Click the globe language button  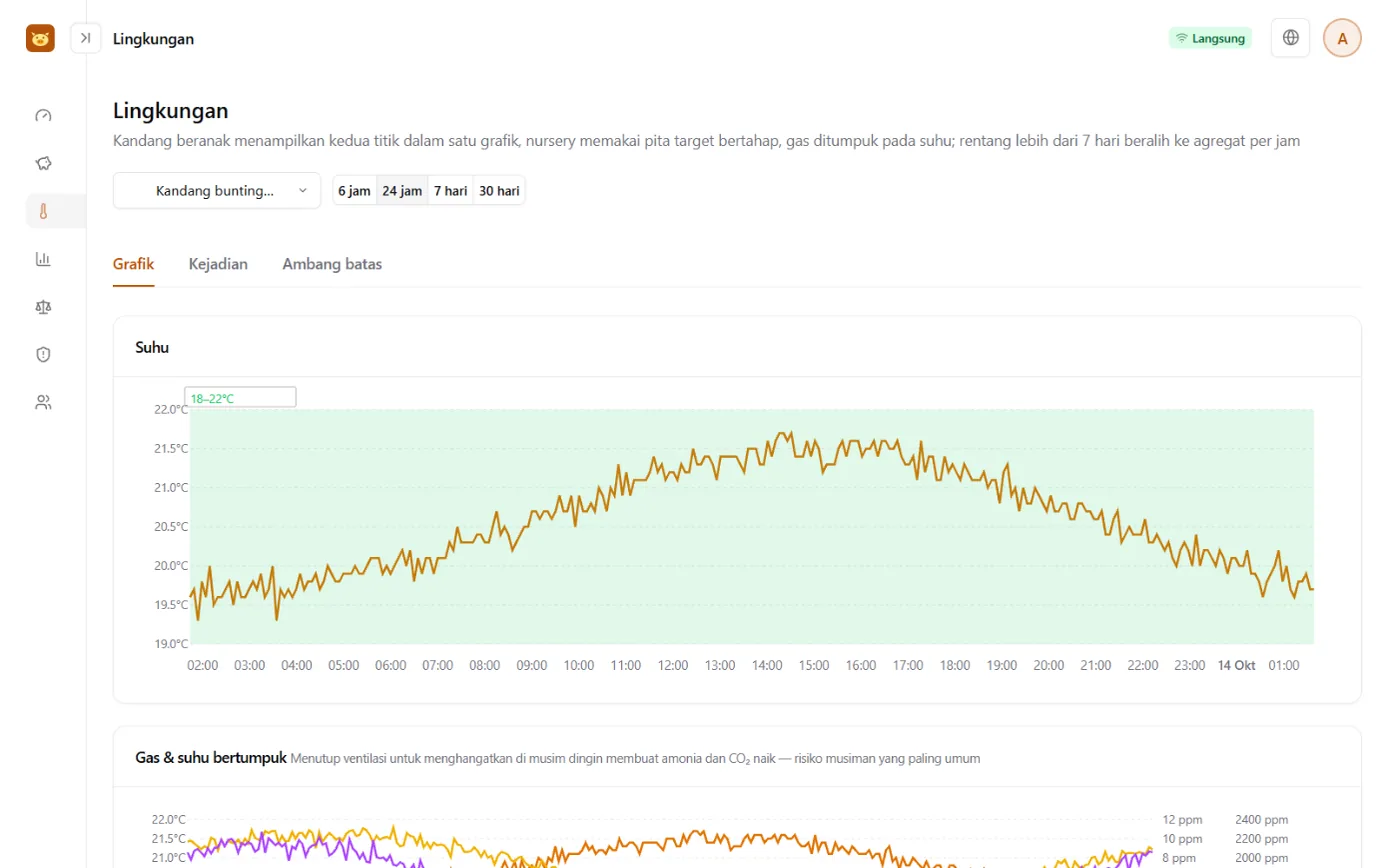(1290, 38)
